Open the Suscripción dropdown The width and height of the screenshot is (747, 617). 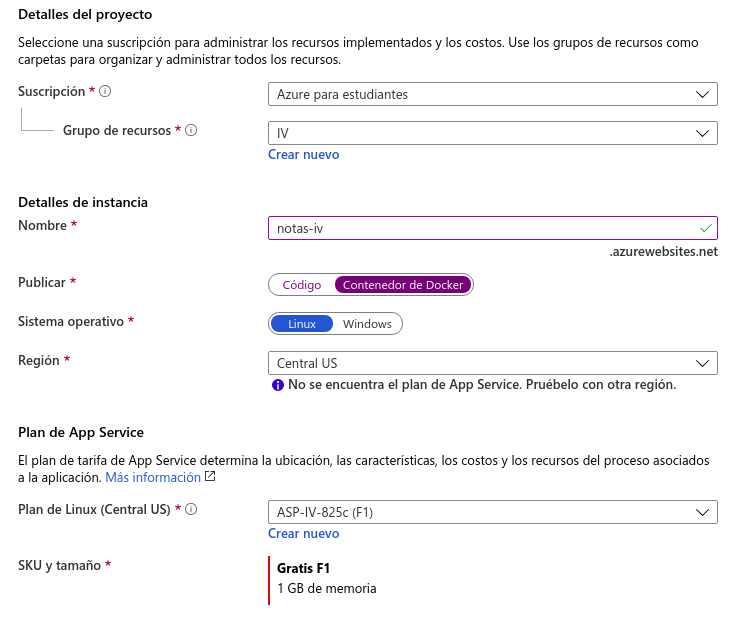(x=493, y=94)
